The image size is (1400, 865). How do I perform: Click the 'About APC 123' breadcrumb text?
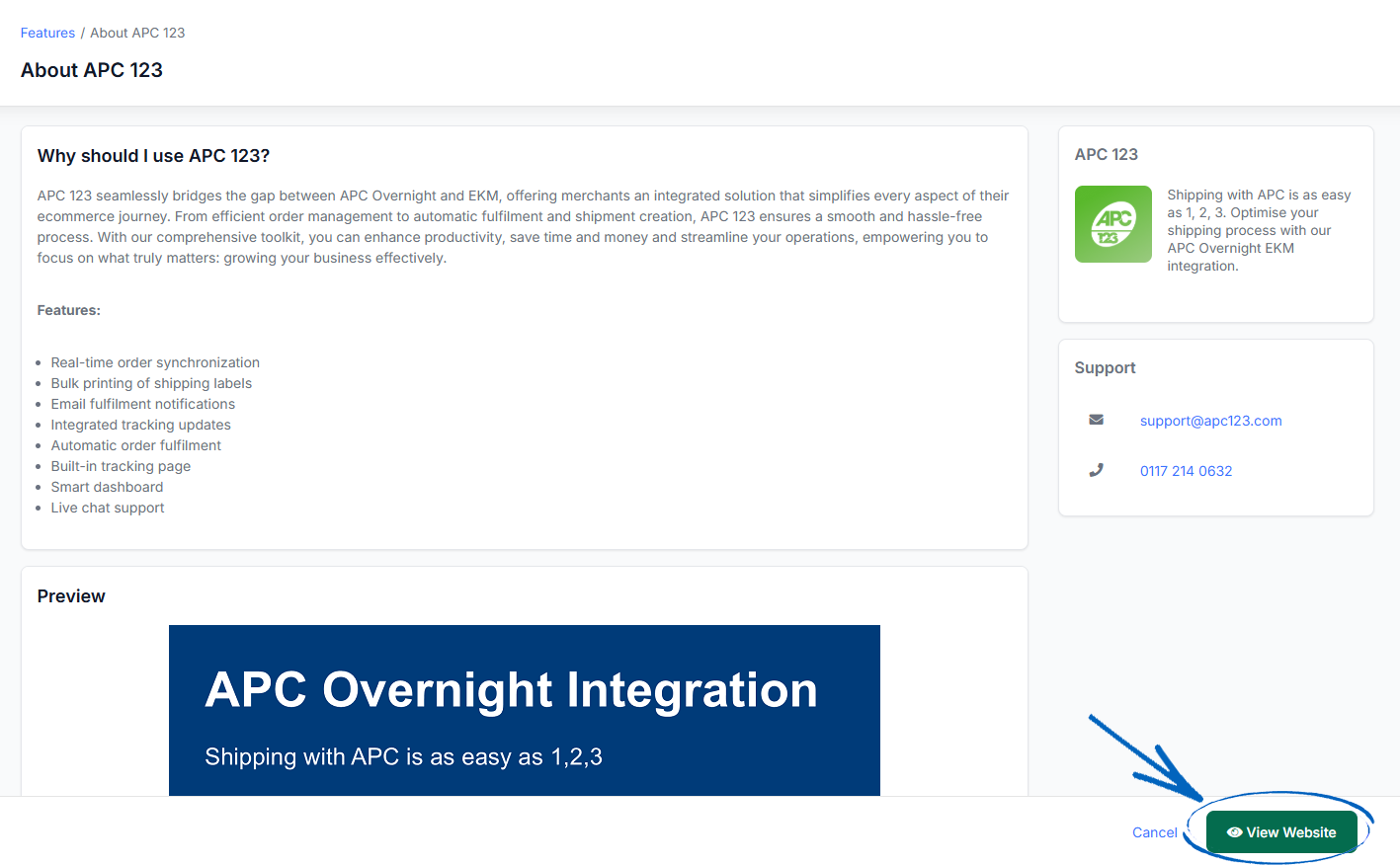[137, 33]
